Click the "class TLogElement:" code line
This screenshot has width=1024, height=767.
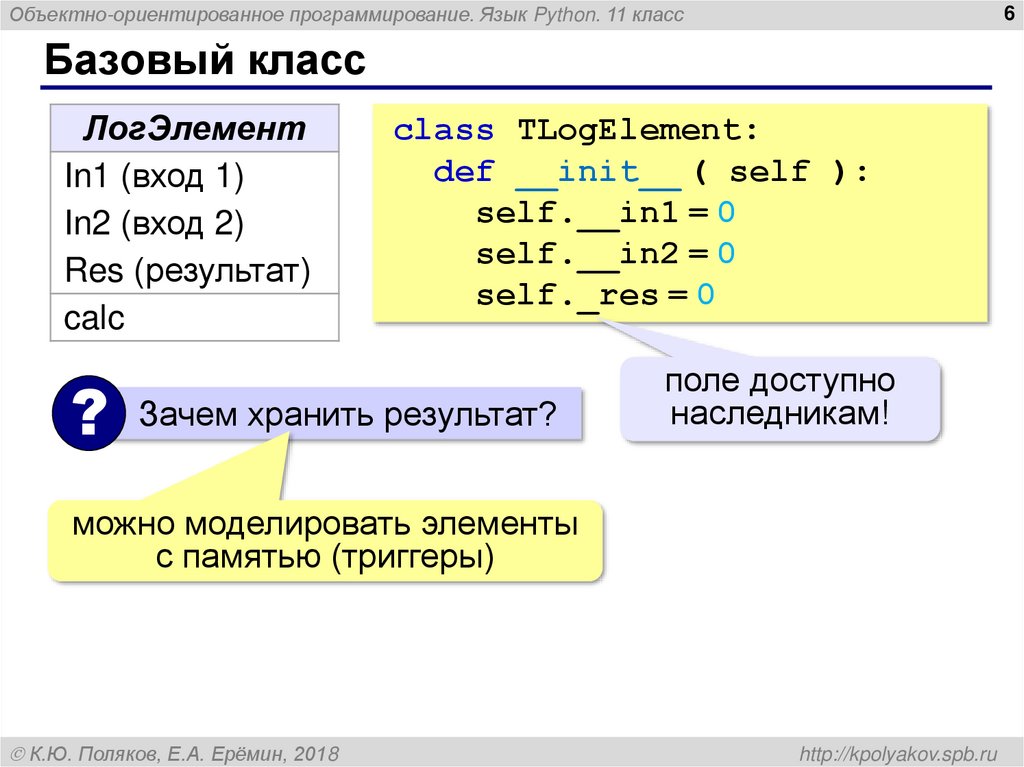[576, 130]
